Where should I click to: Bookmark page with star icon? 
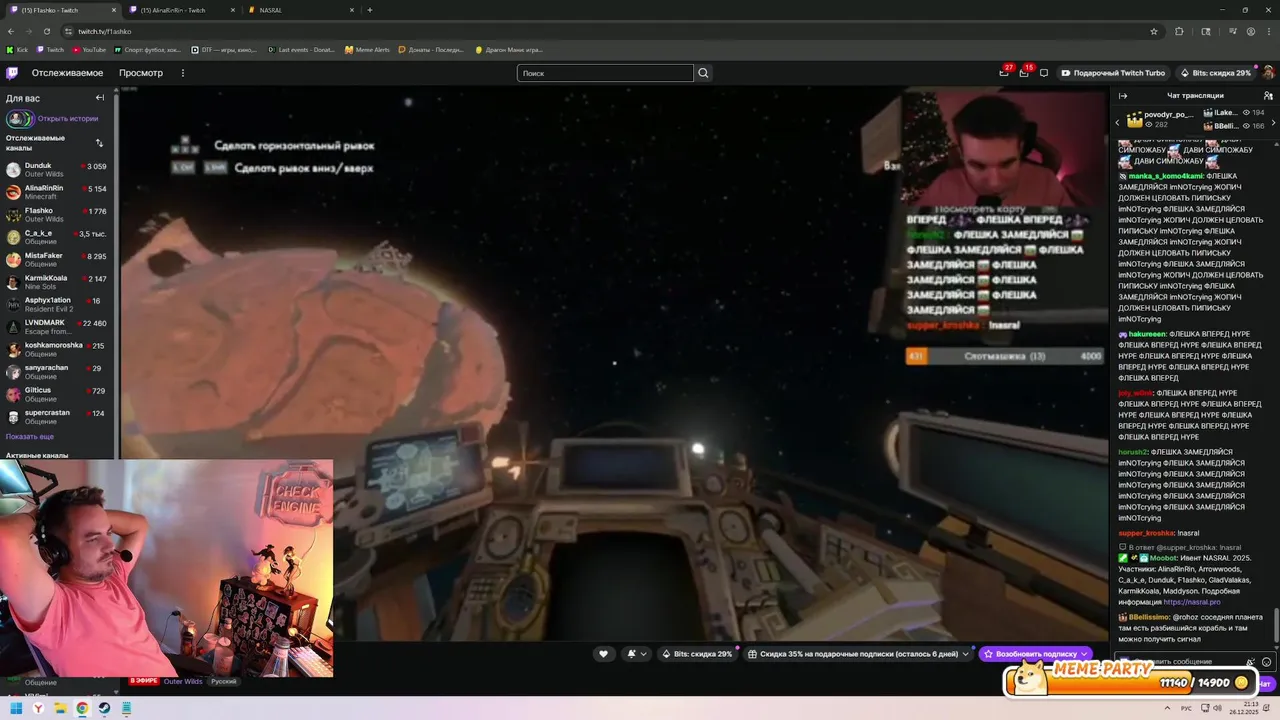click(x=1154, y=31)
